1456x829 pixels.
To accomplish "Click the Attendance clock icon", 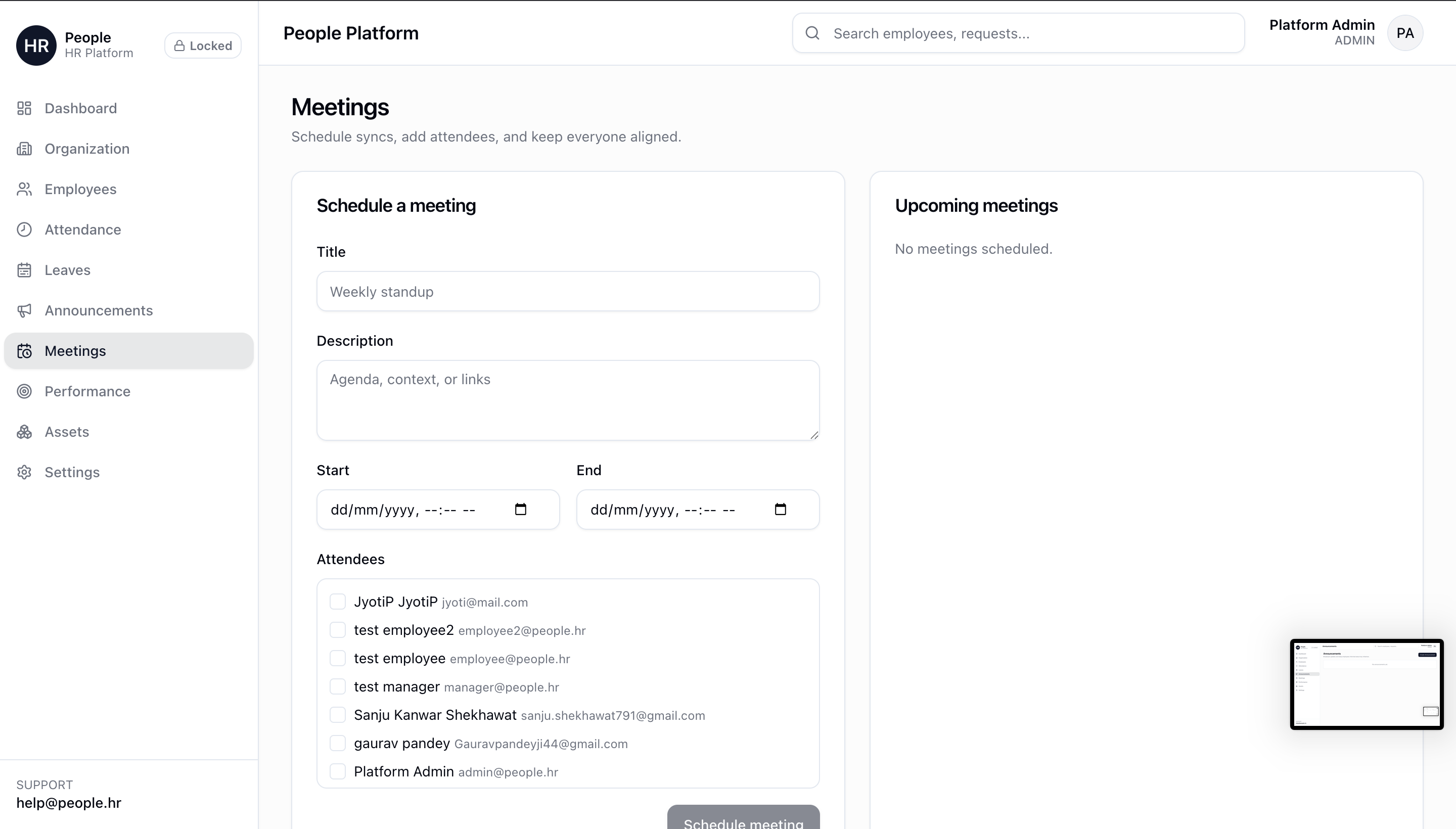I will tap(24, 229).
